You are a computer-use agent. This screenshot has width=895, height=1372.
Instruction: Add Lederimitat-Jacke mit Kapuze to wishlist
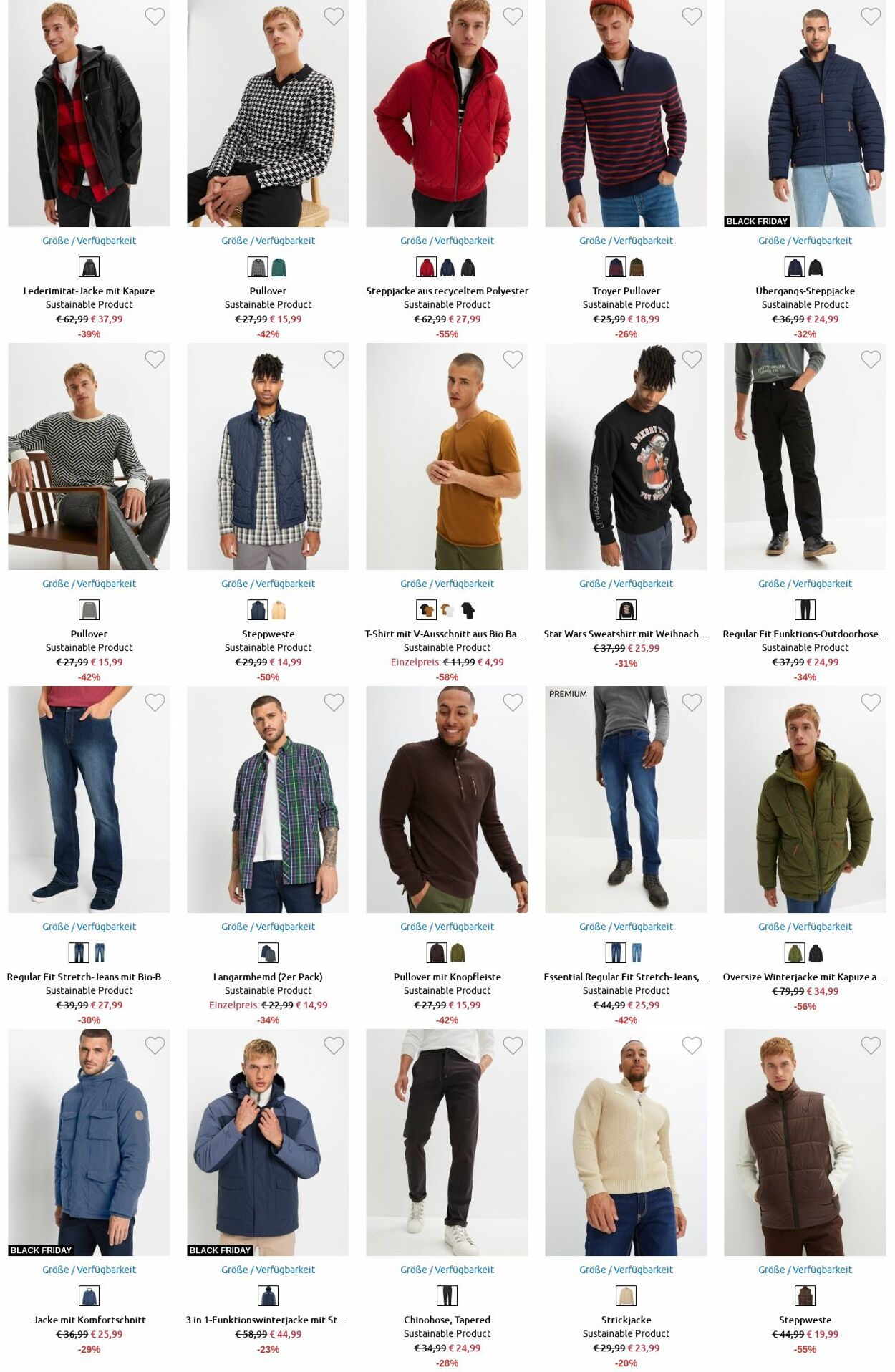tap(155, 16)
